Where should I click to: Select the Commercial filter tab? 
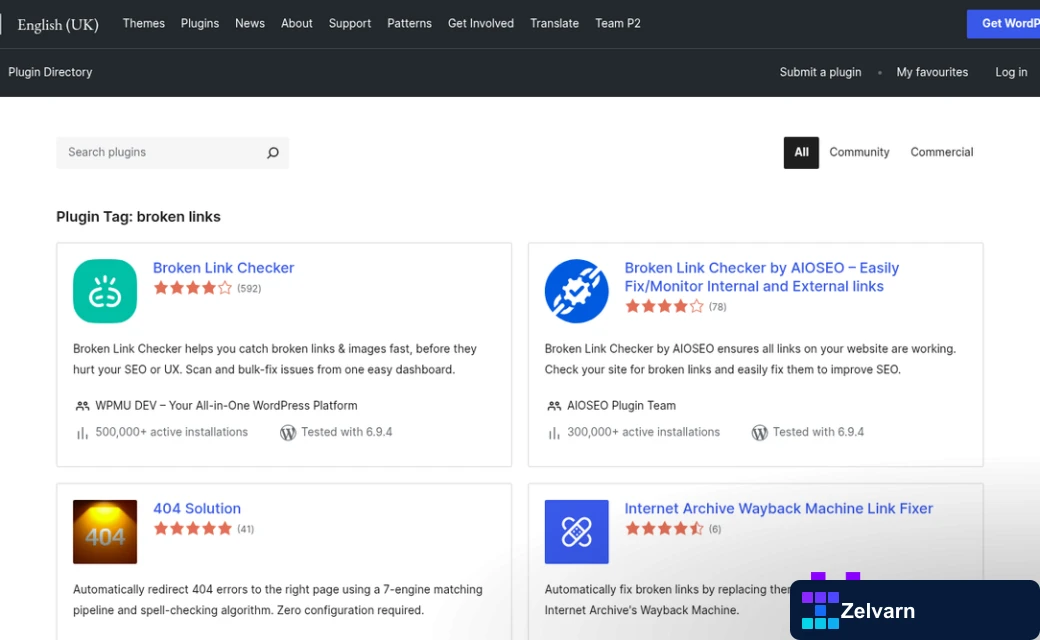(x=942, y=153)
